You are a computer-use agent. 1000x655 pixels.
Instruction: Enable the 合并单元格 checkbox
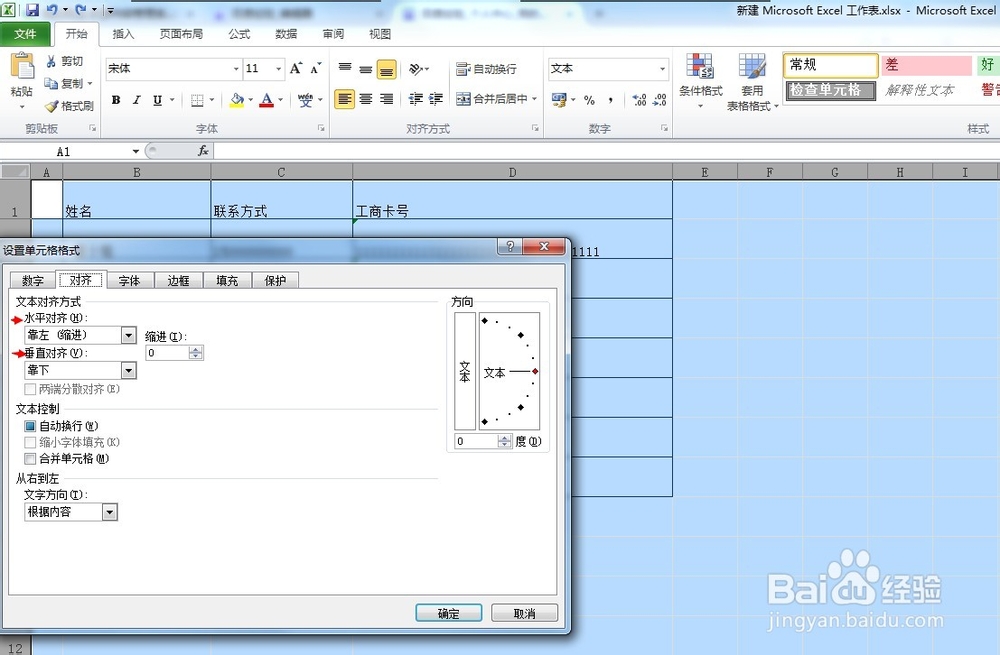point(31,459)
